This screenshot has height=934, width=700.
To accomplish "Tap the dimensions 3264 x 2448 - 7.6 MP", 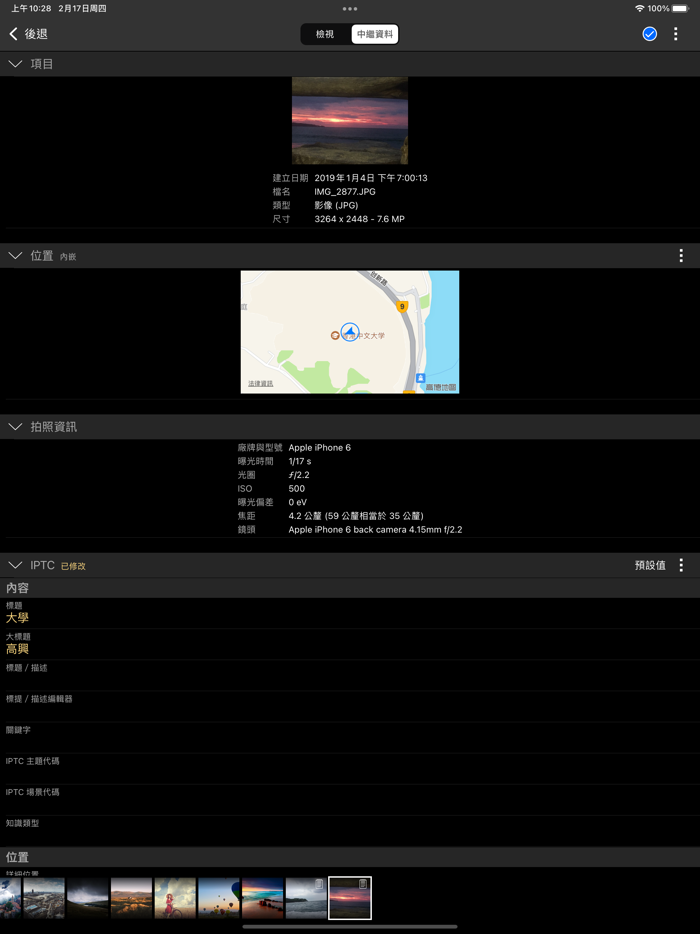I will pyautogui.click(x=359, y=219).
